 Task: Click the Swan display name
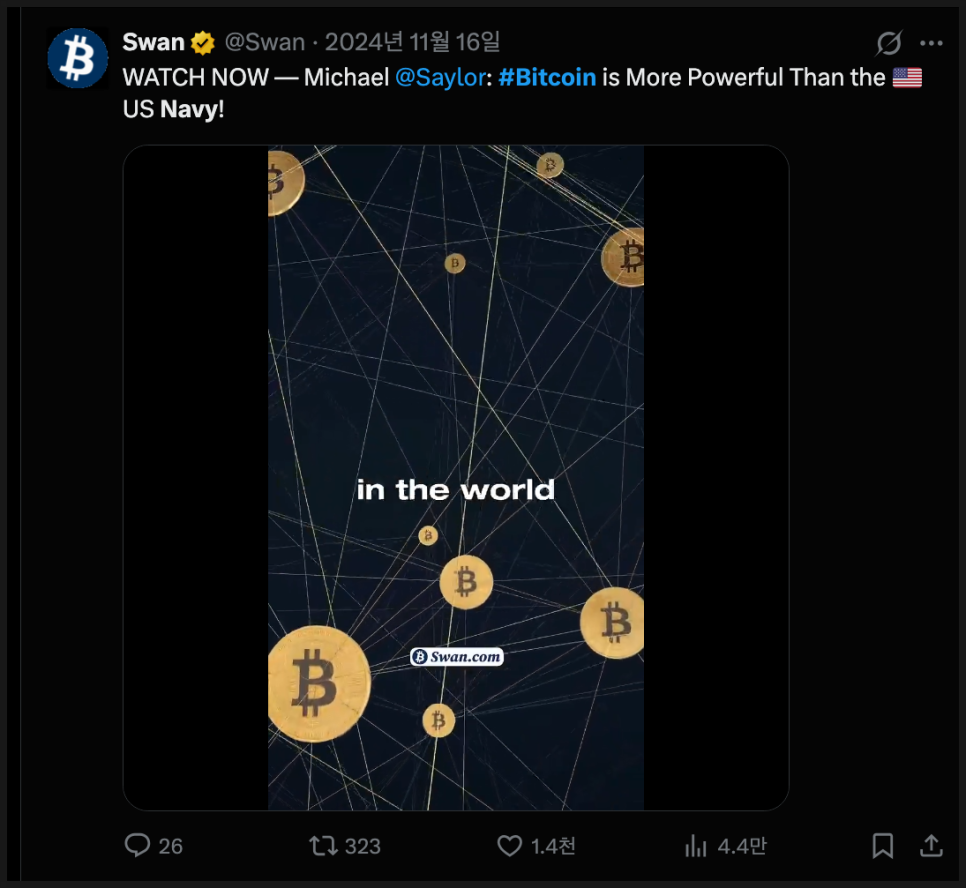[x=153, y=42]
